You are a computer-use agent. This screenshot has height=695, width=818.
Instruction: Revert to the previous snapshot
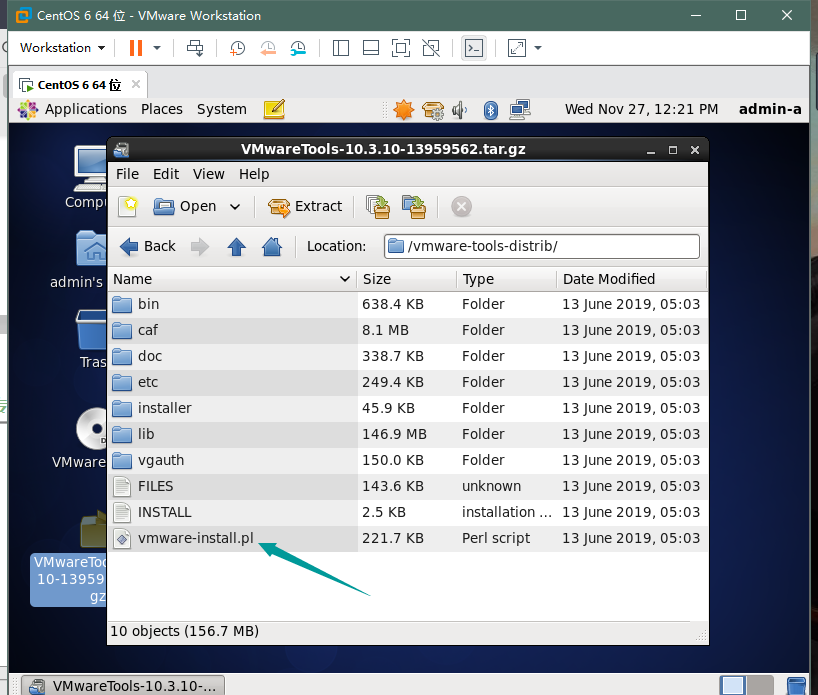(x=268, y=48)
